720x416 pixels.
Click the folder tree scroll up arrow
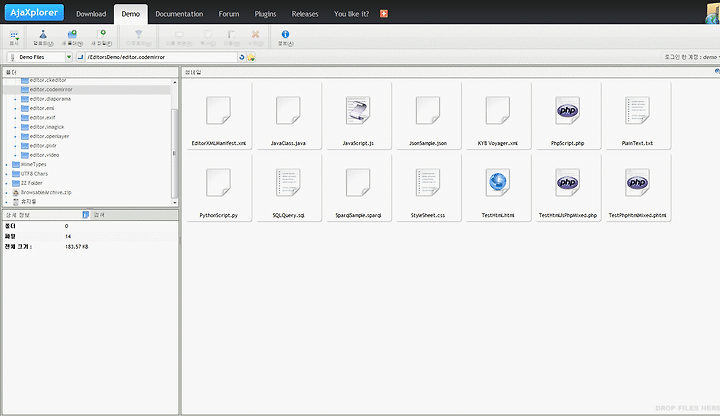click(x=174, y=82)
